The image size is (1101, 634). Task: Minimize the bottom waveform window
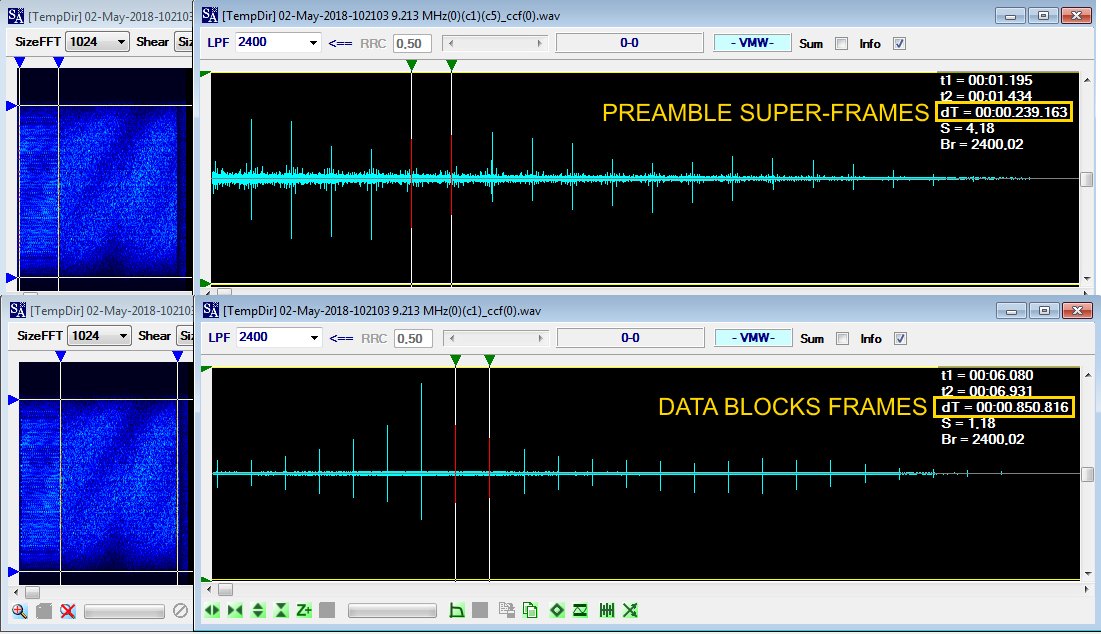coord(1012,310)
